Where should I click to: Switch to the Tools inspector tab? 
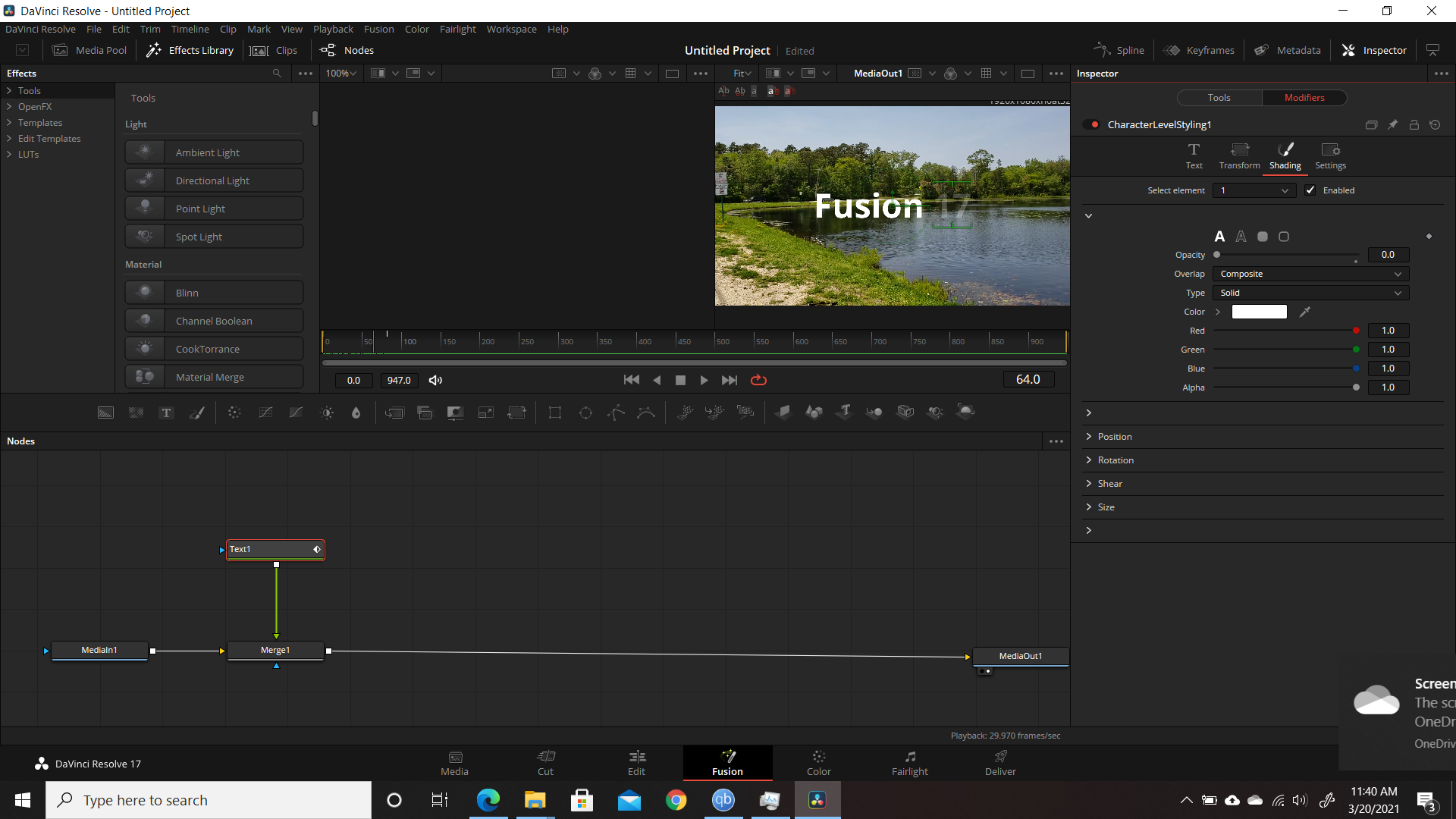point(1219,98)
